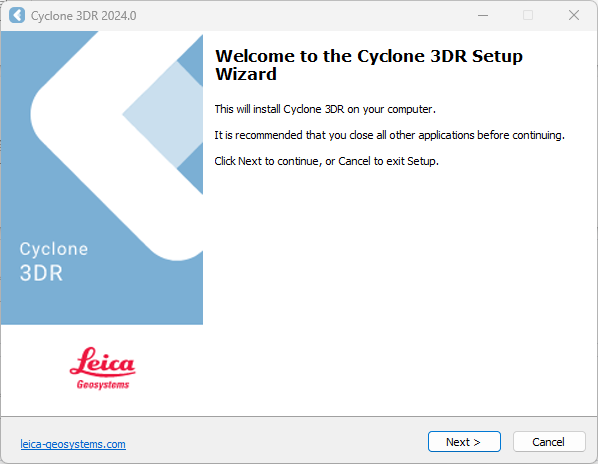Image resolution: width=598 pixels, height=464 pixels.
Task: Click the white 'Cyclone' word on the banner
Action: click(54, 249)
